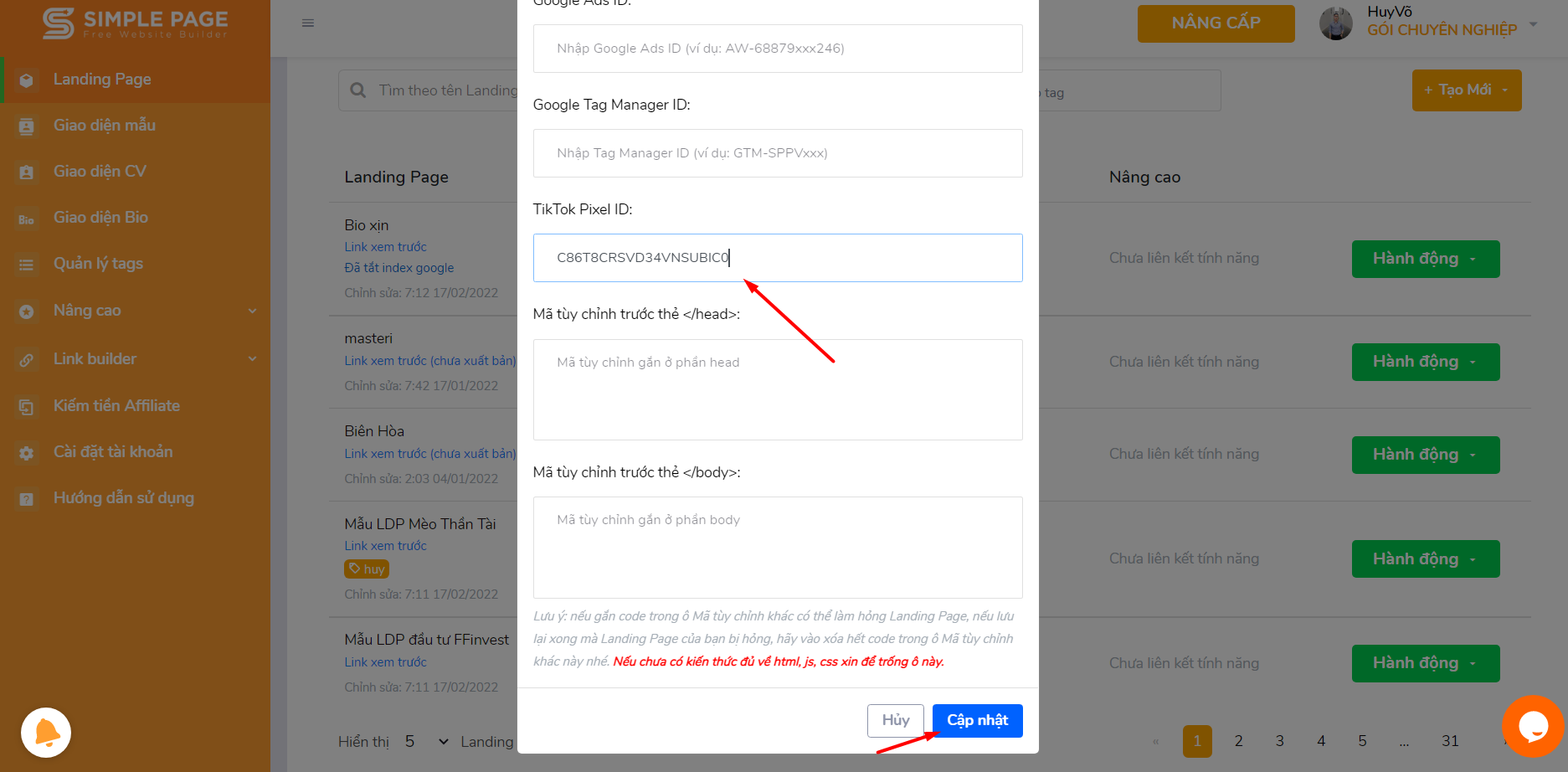This screenshot has width=1568, height=772.
Task: Open Link xem trước for Mèo Thần Tài
Action: point(385,546)
